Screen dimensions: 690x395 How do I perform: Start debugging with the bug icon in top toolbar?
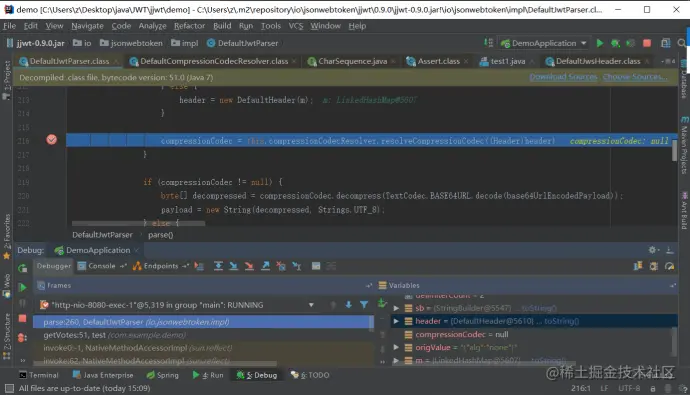pos(615,43)
